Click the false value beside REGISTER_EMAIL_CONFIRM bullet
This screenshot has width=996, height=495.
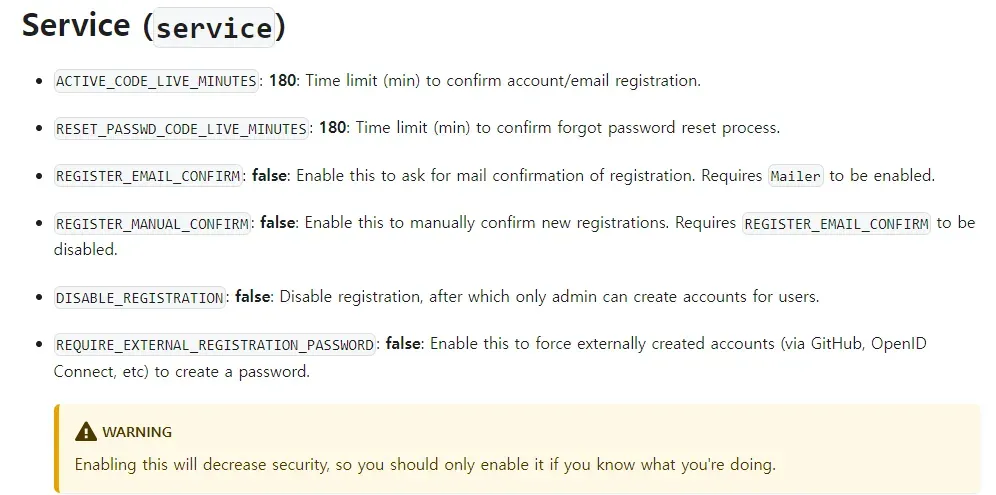click(269, 175)
